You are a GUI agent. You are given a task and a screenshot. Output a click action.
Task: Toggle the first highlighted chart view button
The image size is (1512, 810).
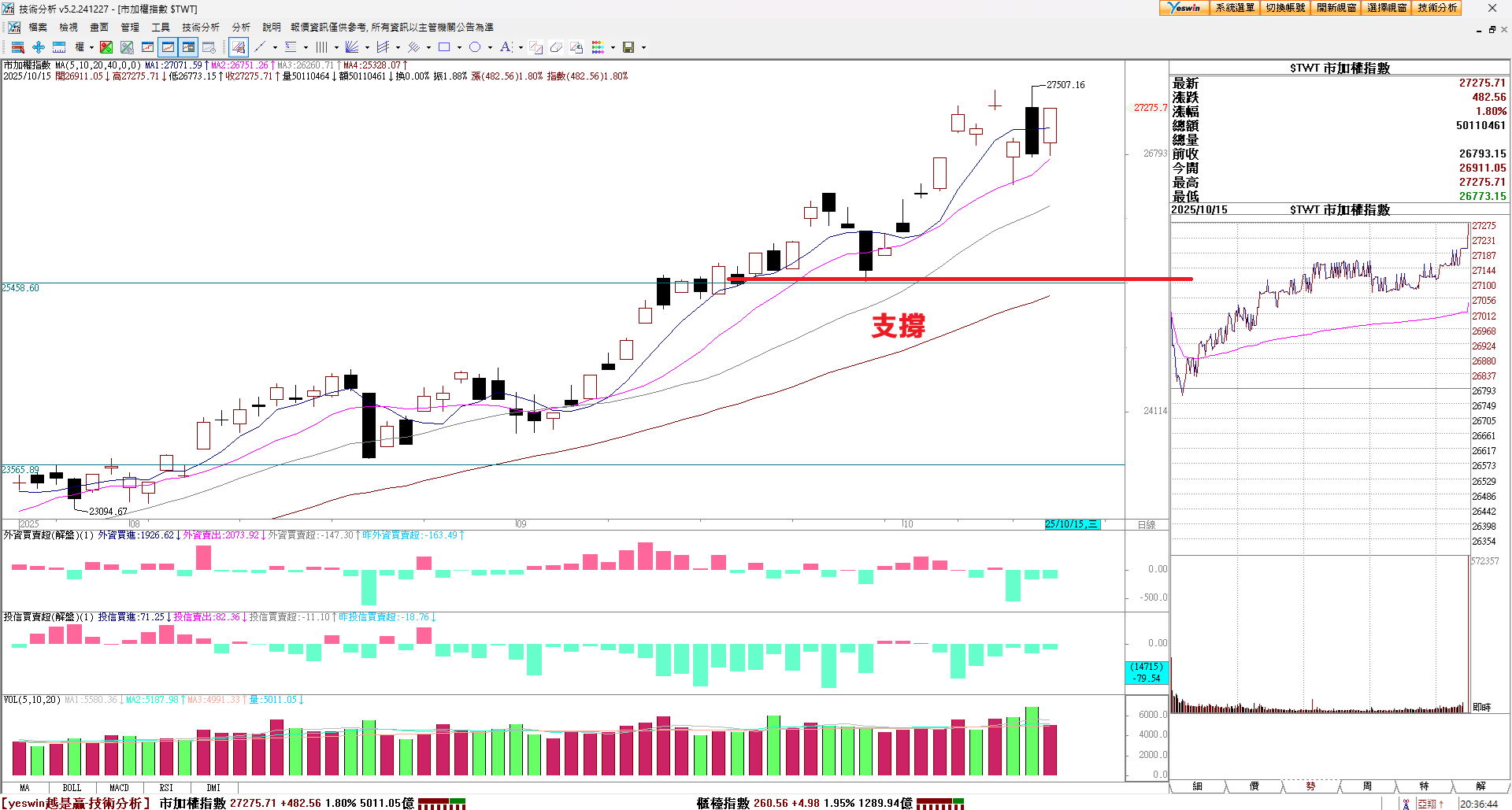(x=168, y=47)
